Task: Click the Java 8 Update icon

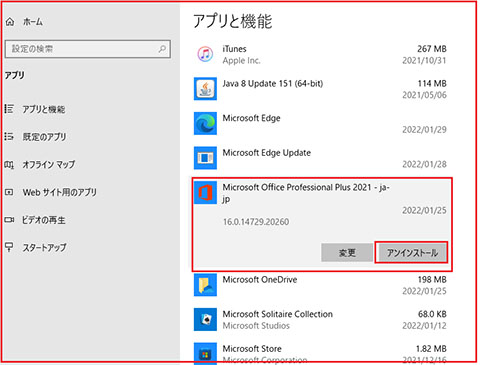Action: click(x=205, y=89)
